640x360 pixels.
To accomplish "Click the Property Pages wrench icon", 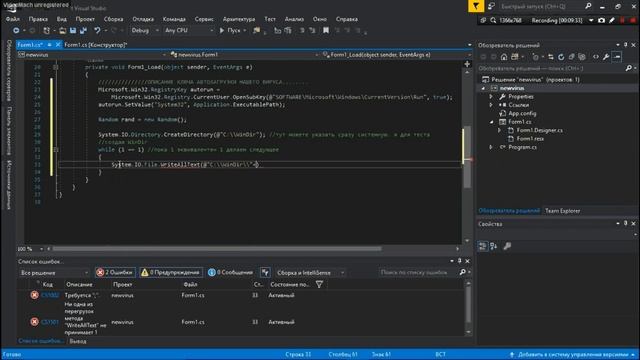I will tap(507, 246).
